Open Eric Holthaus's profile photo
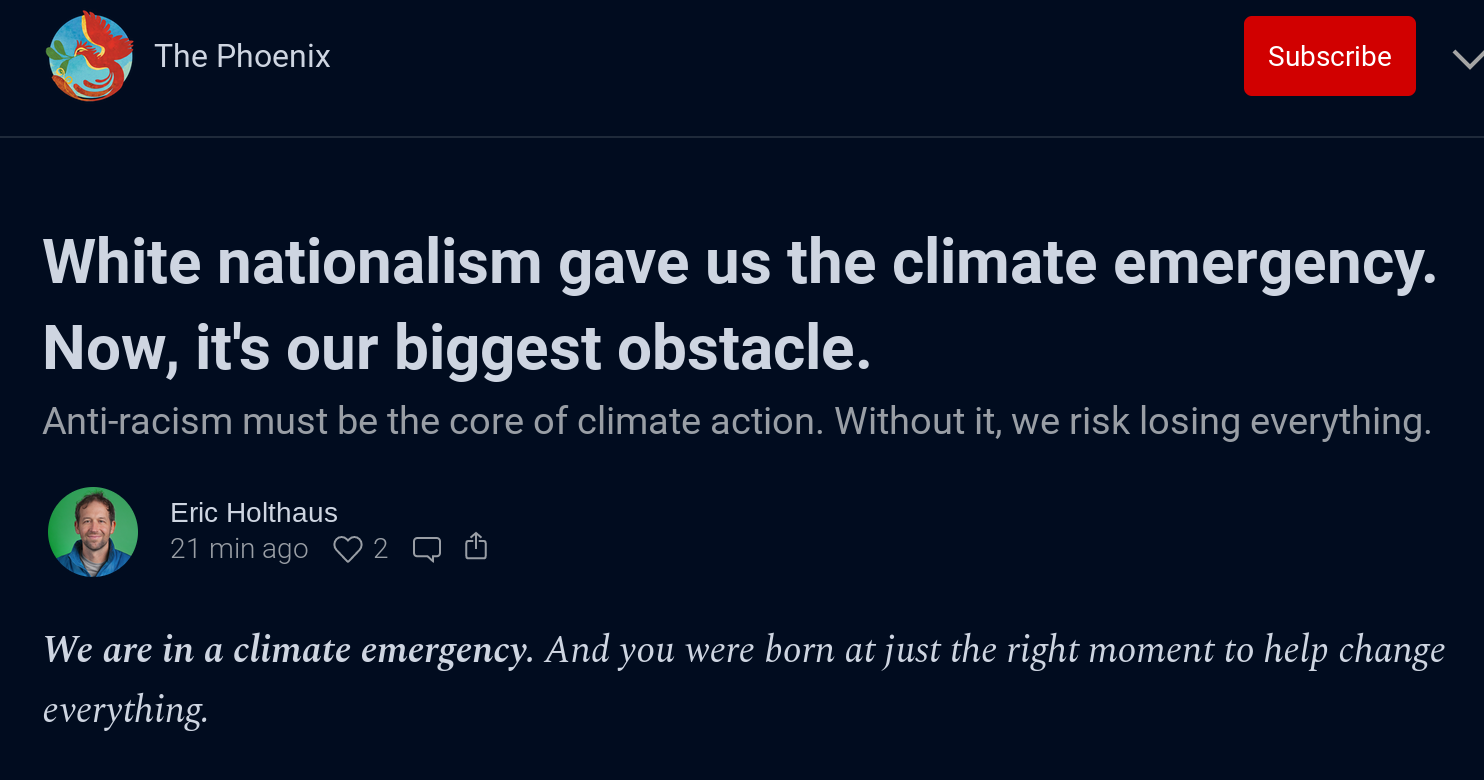 tap(93, 532)
